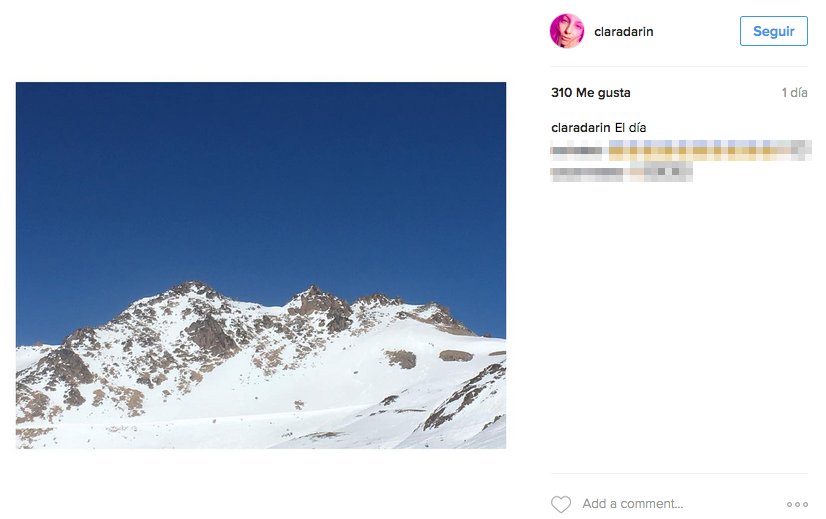Image resolution: width=826 pixels, height=519 pixels.
Task: Select the caption text El día
Action: pyautogui.click(x=630, y=128)
